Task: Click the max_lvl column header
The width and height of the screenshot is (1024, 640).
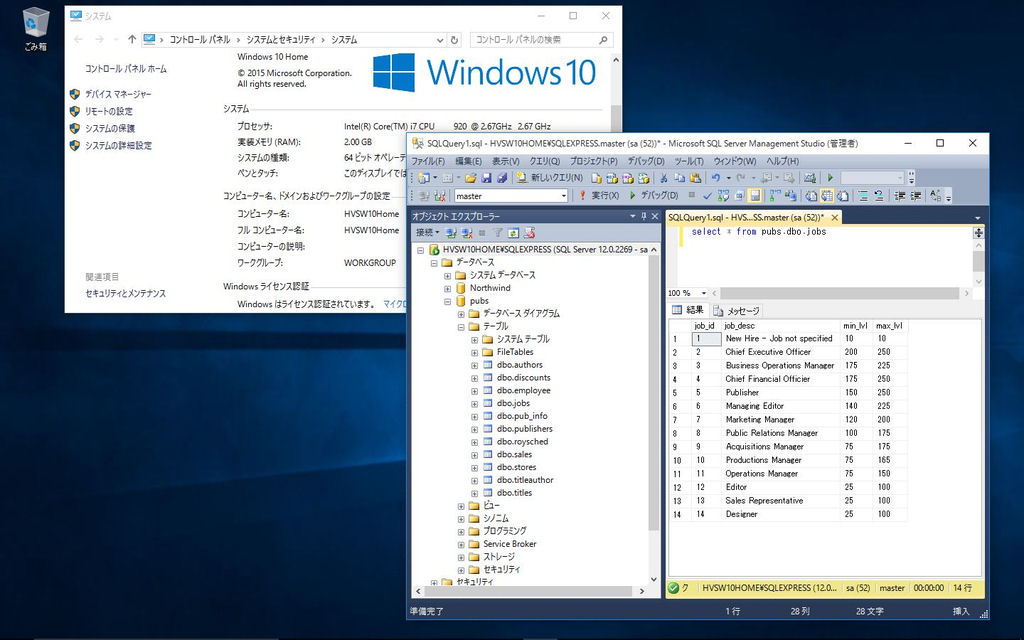Action: point(889,325)
